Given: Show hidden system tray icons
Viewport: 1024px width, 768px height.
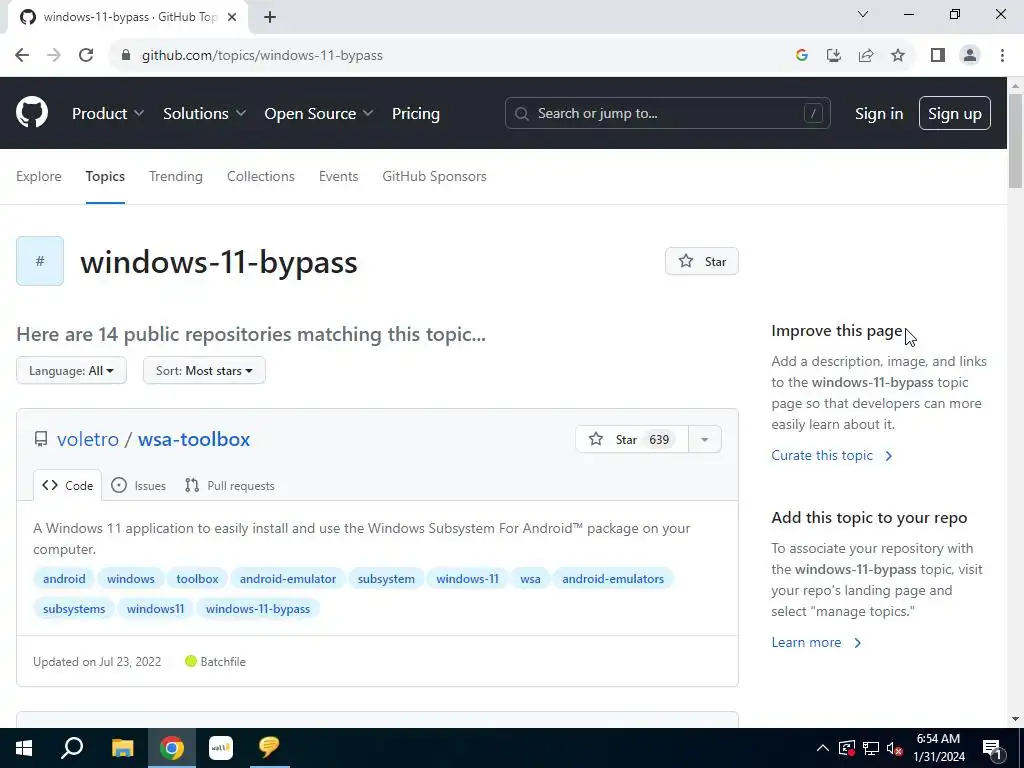Looking at the screenshot, I should pyautogui.click(x=823, y=748).
